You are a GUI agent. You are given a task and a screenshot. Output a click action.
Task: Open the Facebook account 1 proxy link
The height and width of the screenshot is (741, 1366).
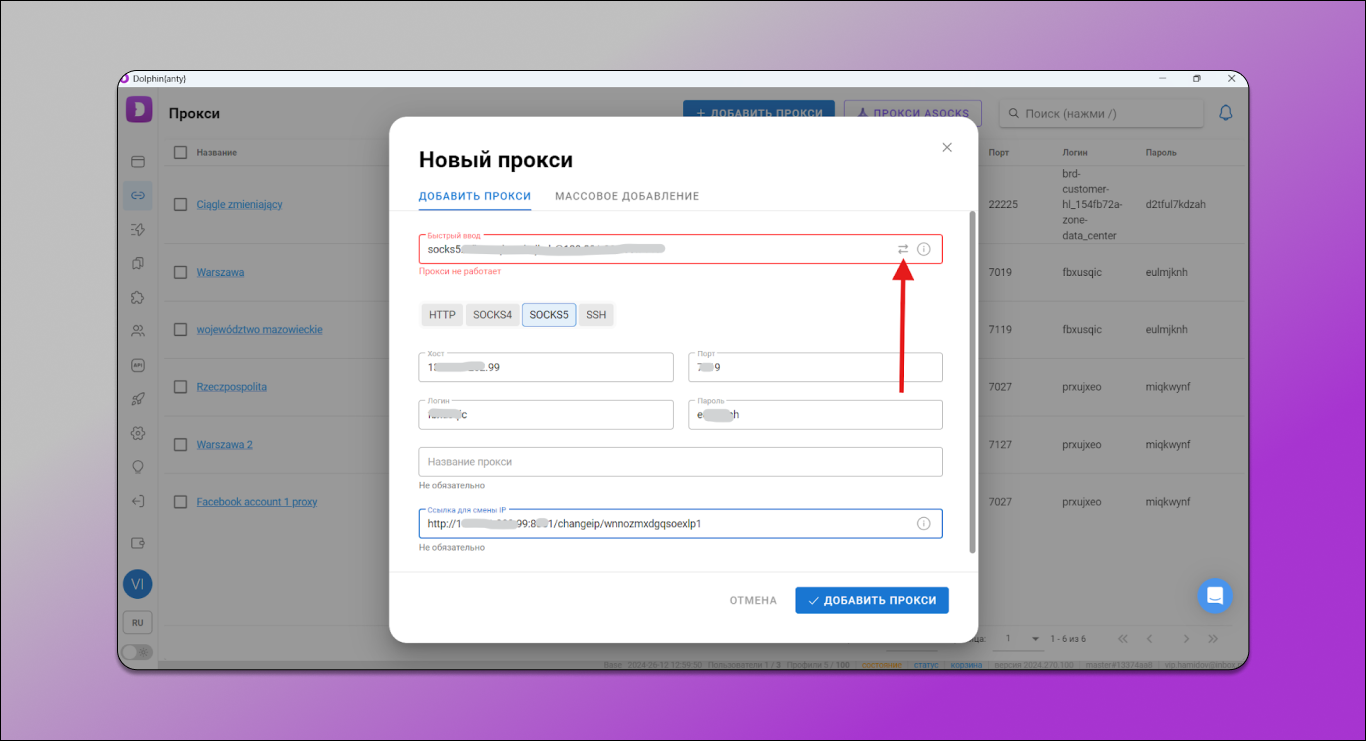257,502
